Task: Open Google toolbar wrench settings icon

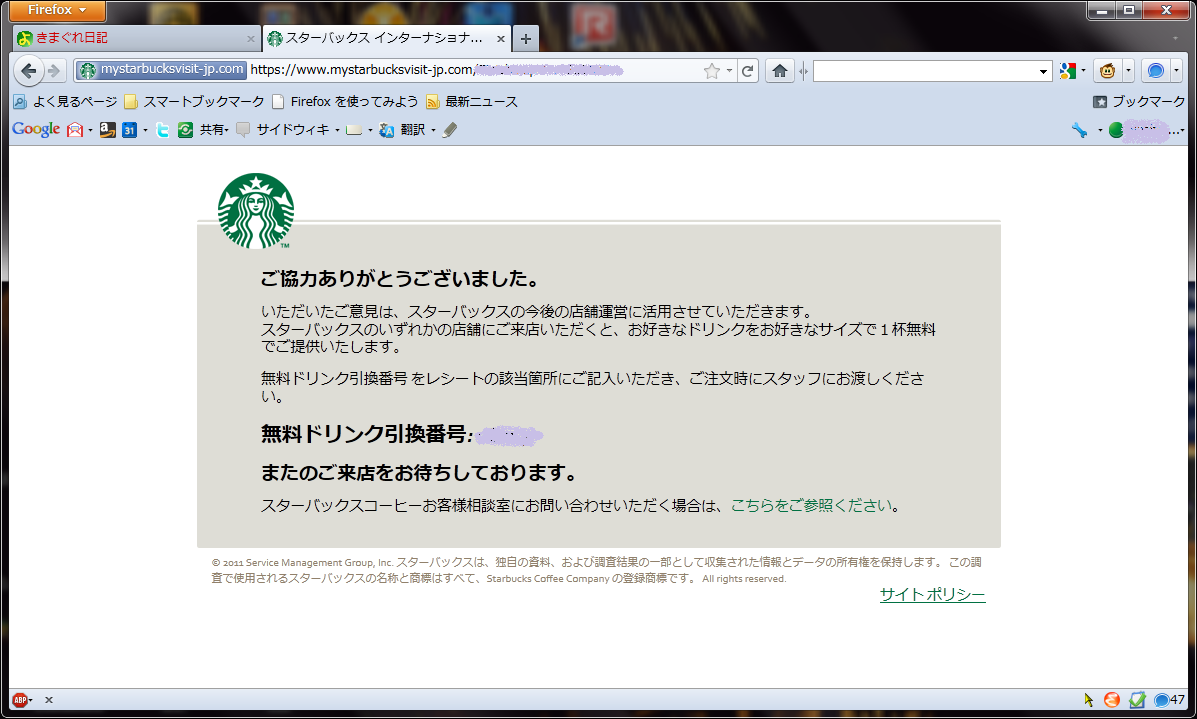Action: point(1079,130)
